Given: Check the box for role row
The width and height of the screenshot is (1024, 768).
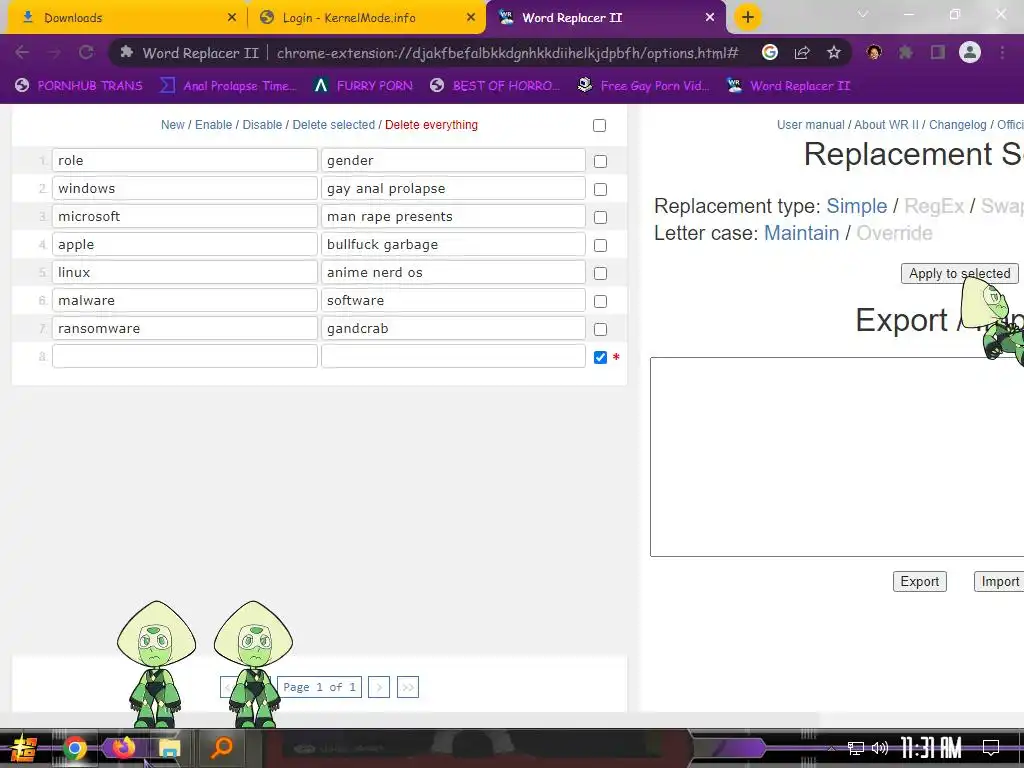Looking at the screenshot, I should click(600, 161).
